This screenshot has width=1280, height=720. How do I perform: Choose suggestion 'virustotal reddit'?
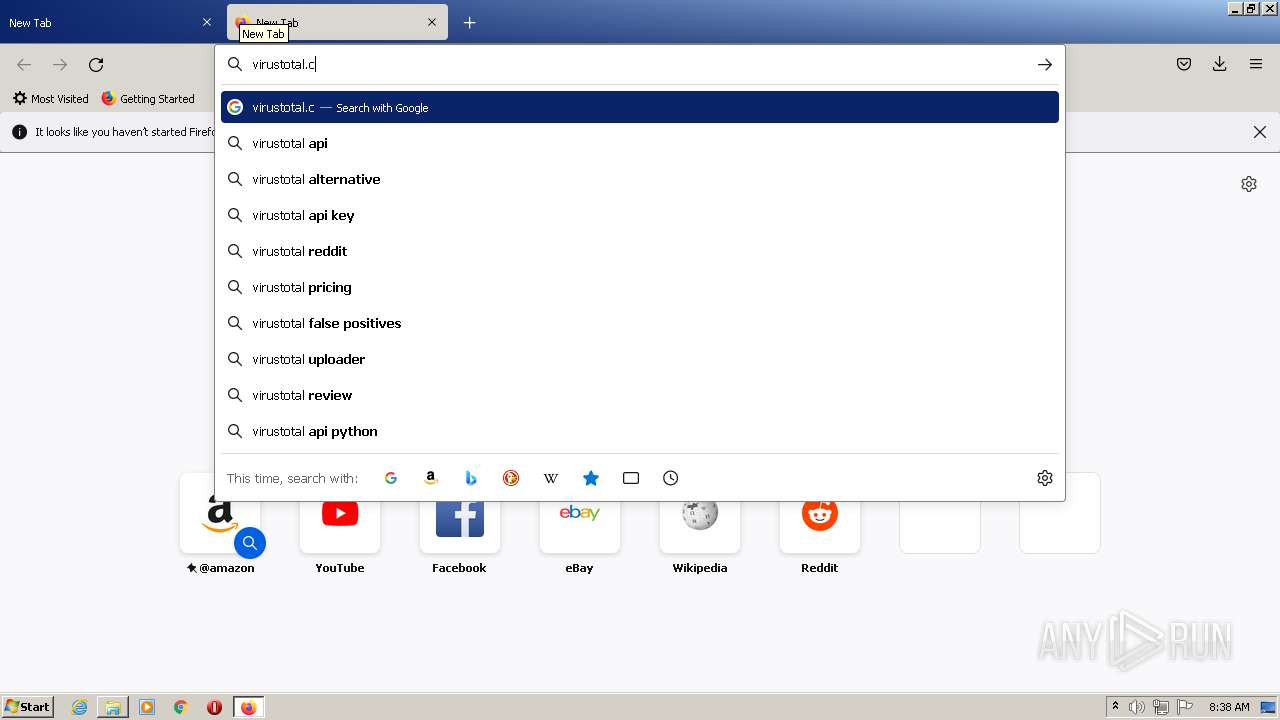coord(640,251)
